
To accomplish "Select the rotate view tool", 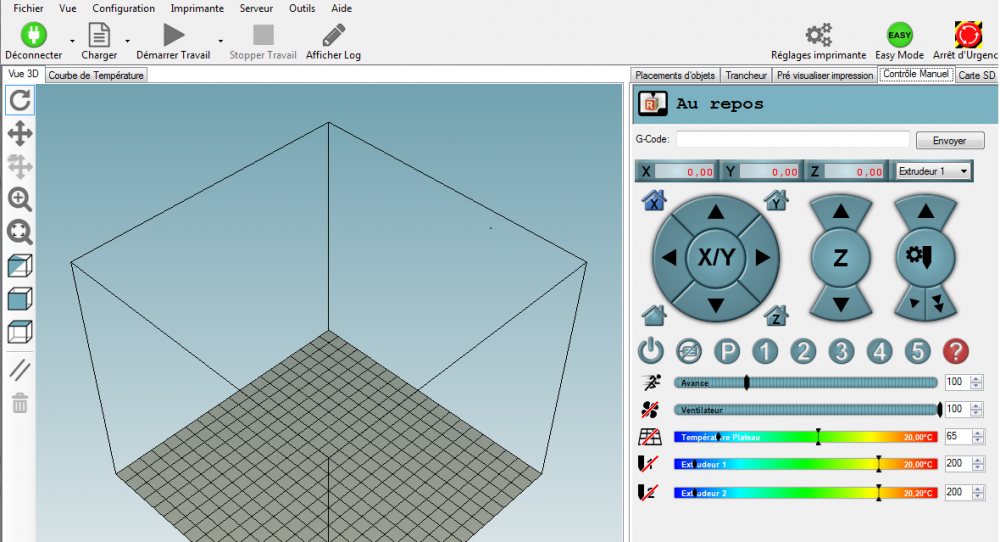I will (20, 101).
